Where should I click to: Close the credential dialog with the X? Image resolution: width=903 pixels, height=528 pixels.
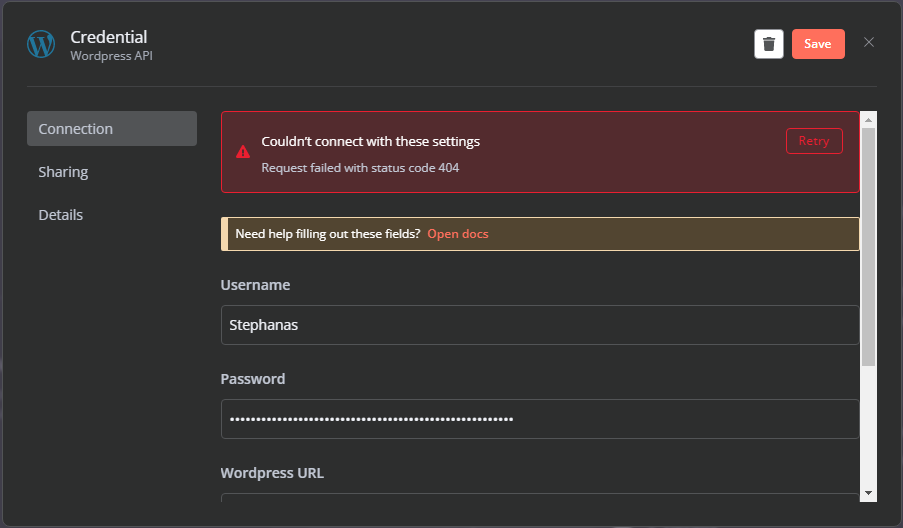868,42
